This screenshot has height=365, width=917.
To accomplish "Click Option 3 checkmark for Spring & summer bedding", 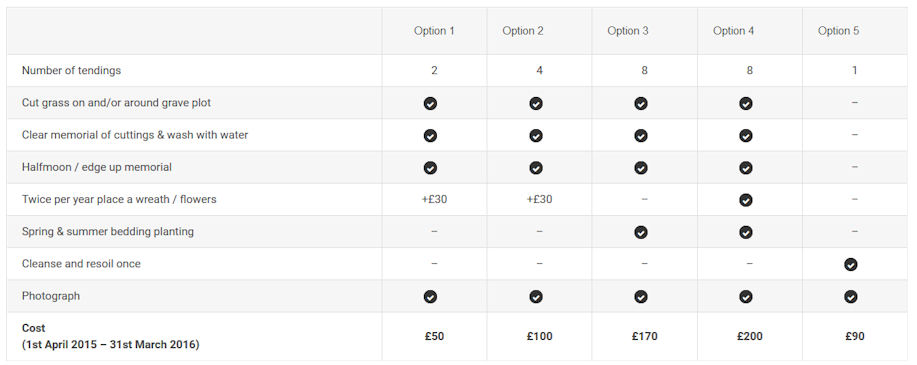I will (641, 232).
